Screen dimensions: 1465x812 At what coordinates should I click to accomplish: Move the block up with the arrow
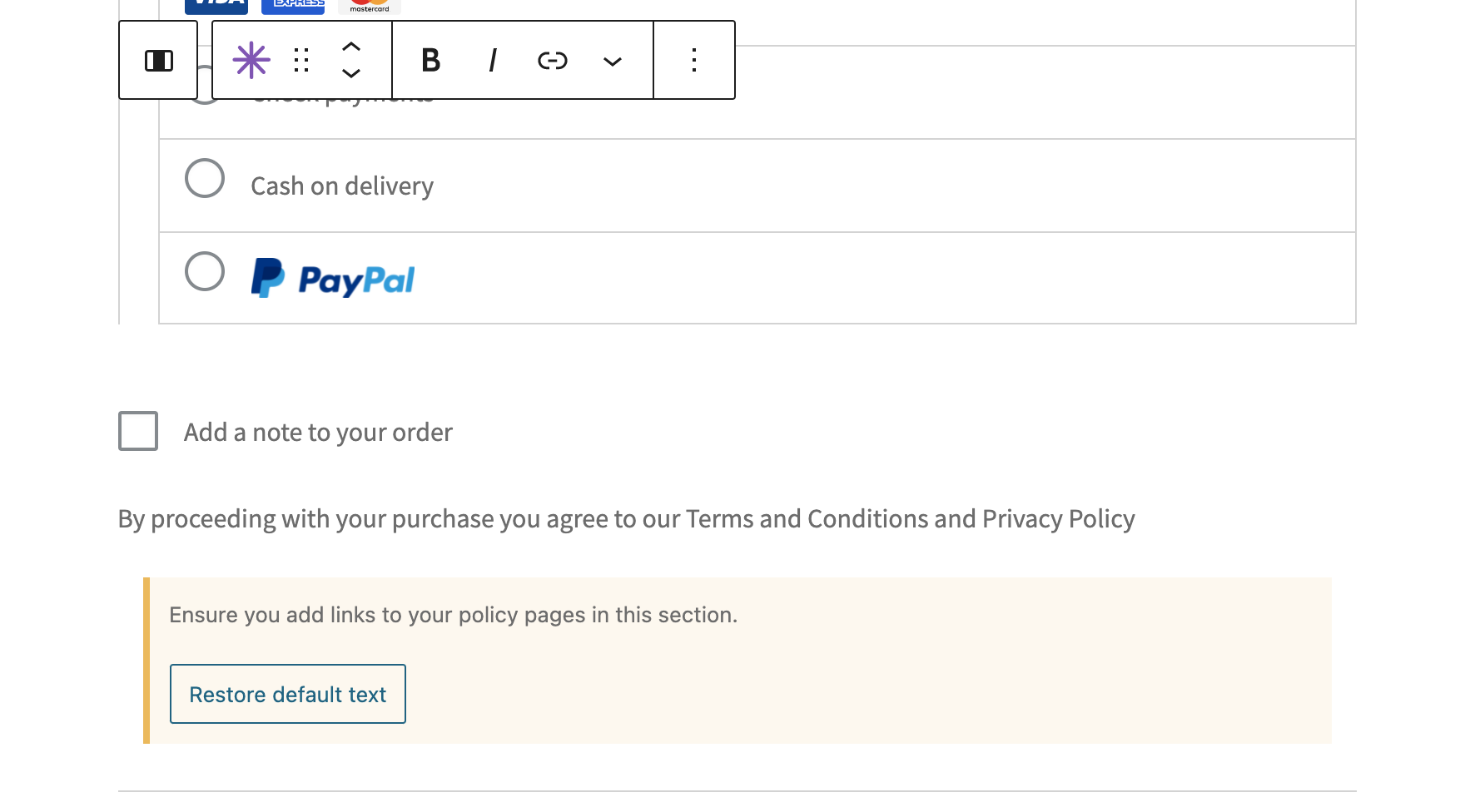[x=350, y=47]
